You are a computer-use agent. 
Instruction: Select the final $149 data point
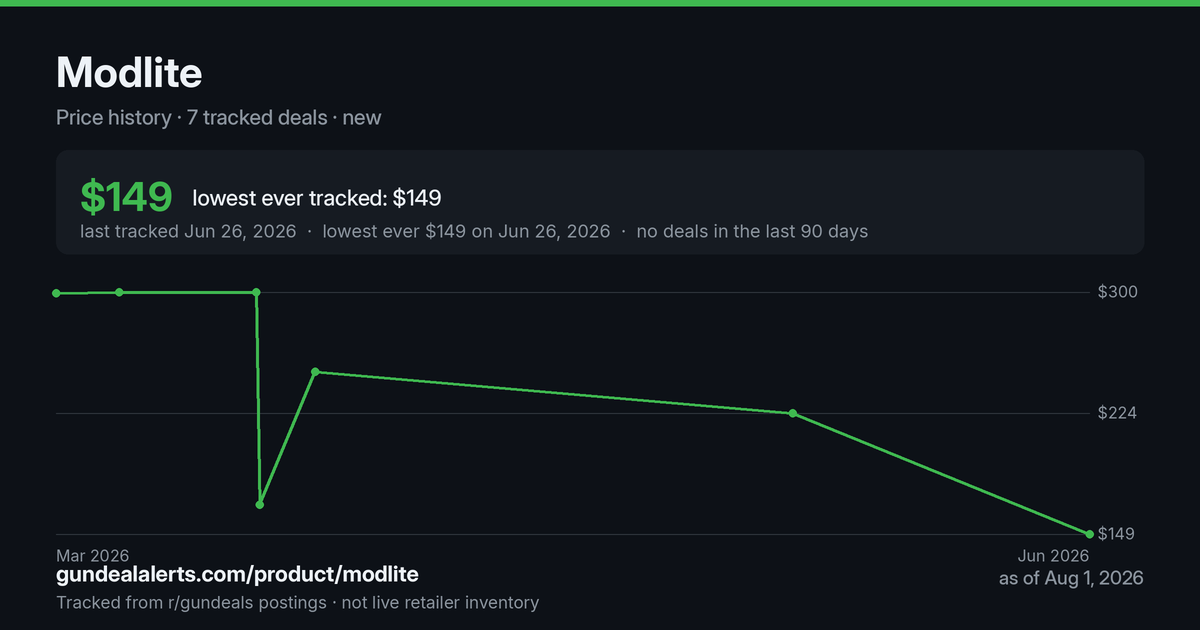pyautogui.click(x=1089, y=534)
